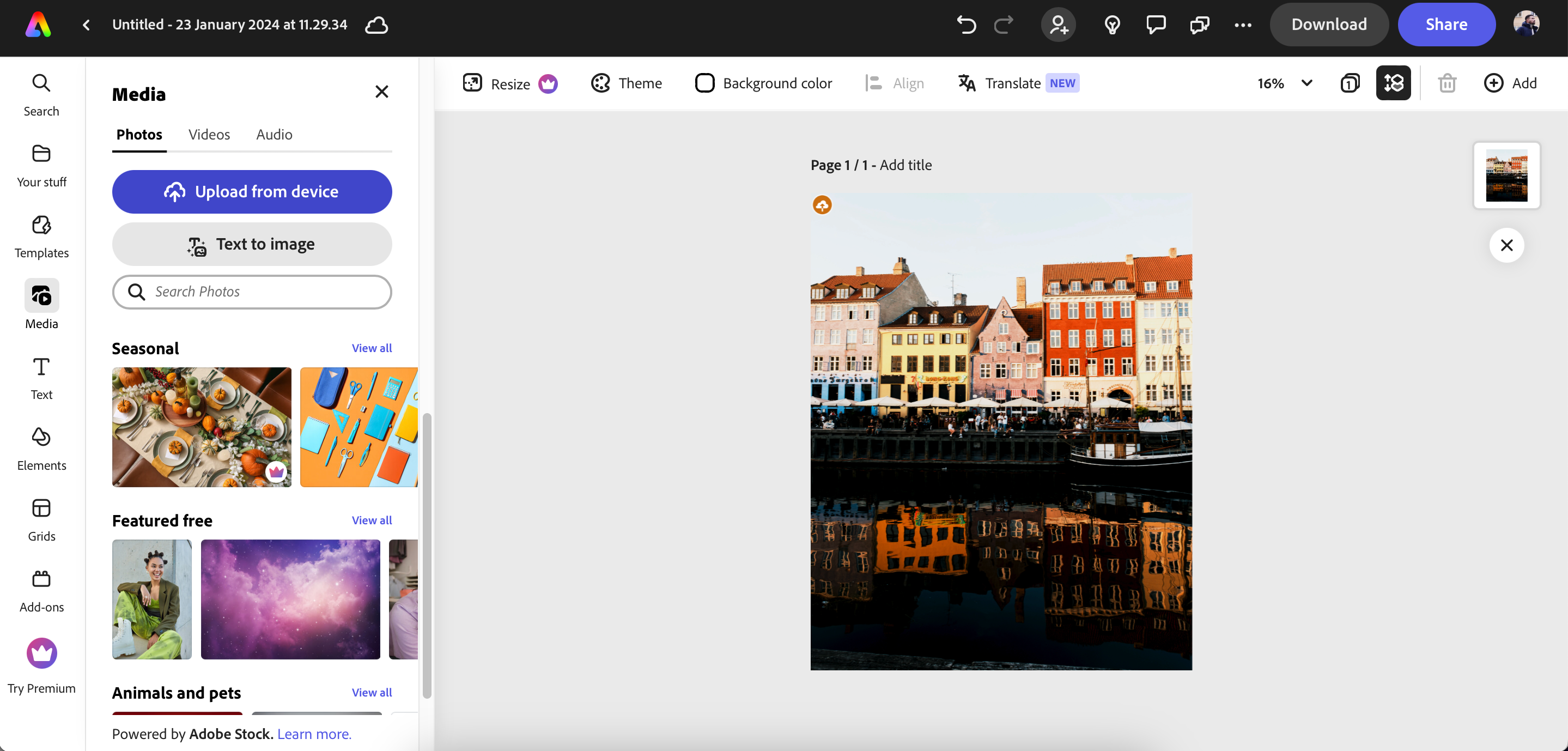Toggle the page number view icon
Viewport: 1568px width, 751px height.
[x=1350, y=83]
